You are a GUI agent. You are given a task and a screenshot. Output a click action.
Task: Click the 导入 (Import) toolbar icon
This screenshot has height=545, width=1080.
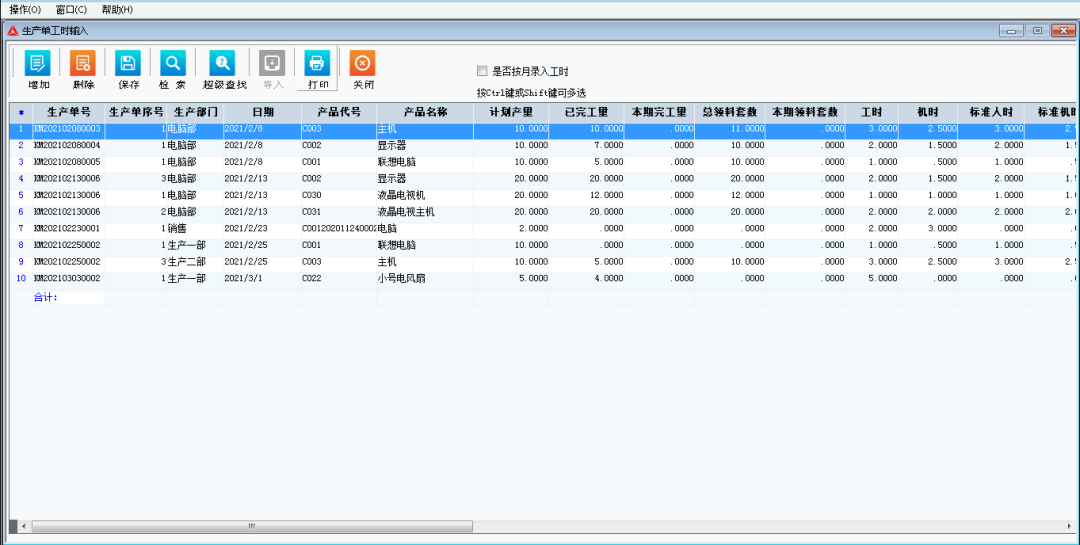pyautogui.click(x=272, y=64)
